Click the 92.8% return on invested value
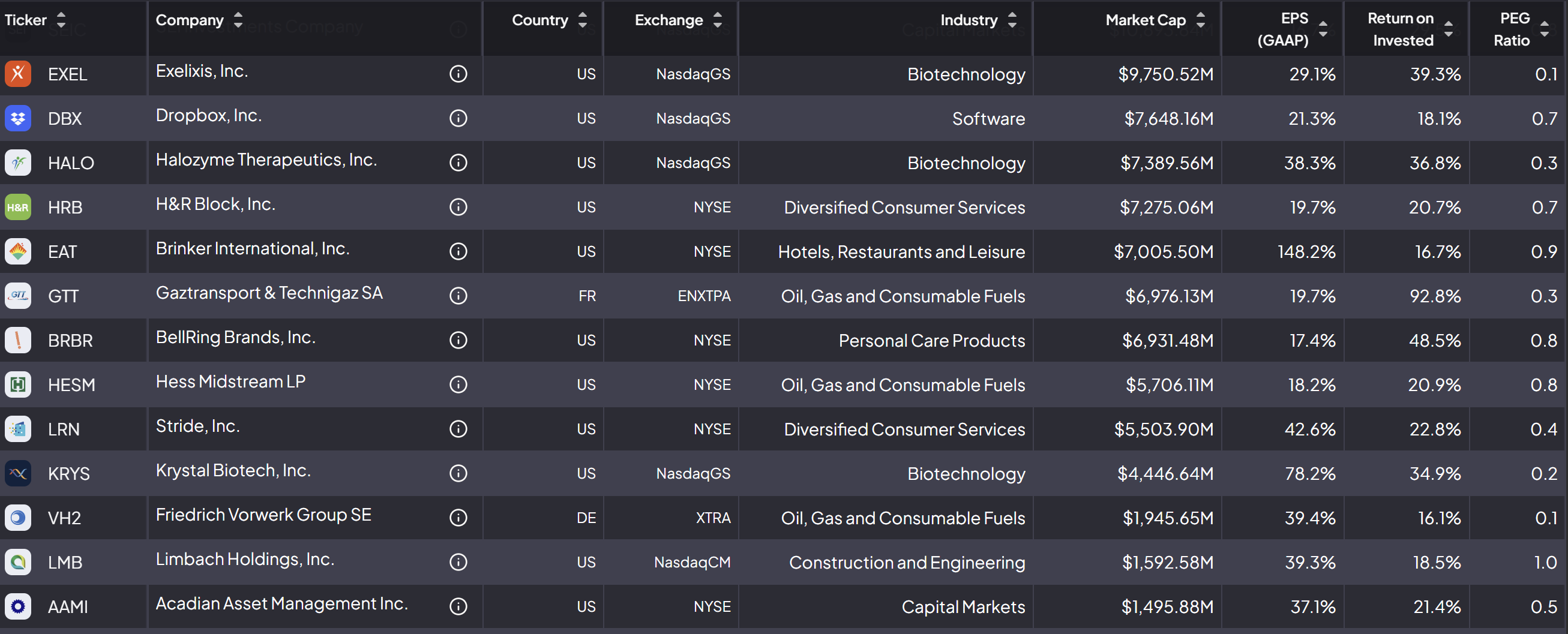1568x634 pixels. [1435, 296]
